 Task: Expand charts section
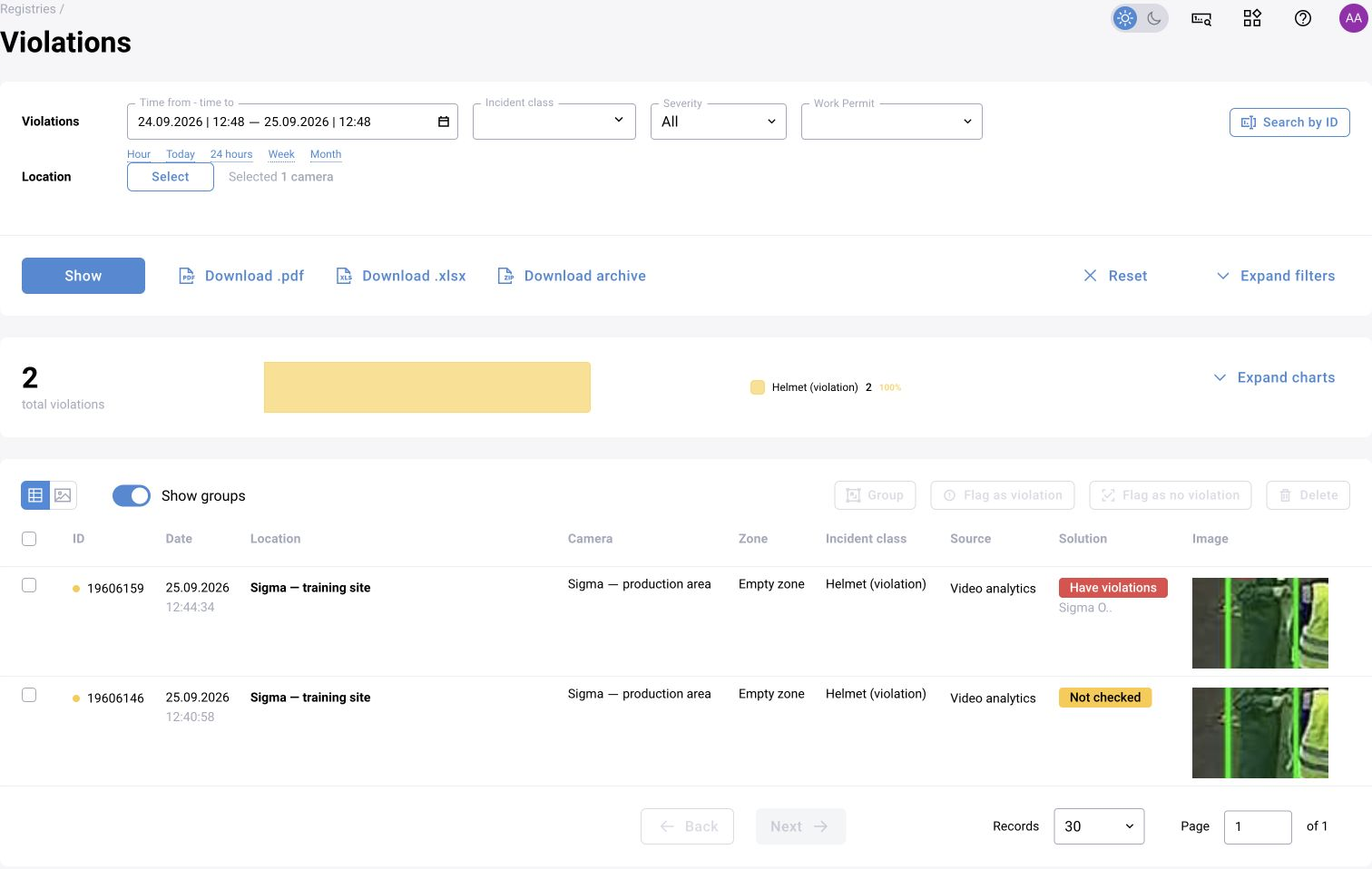click(x=1274, y=377)
